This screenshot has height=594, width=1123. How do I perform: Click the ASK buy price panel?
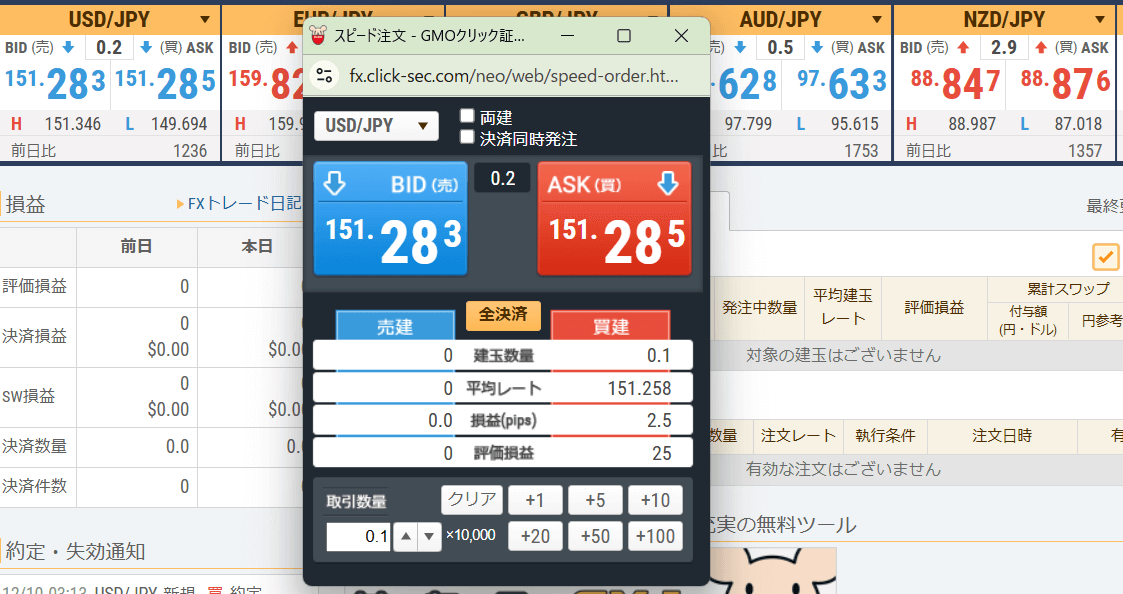[615, 218]
